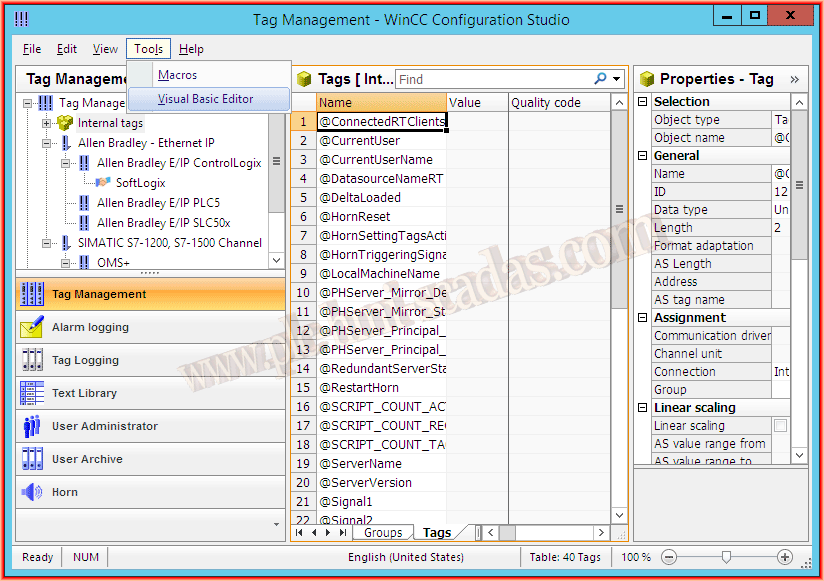Select the Horn speaker icon

32,492
